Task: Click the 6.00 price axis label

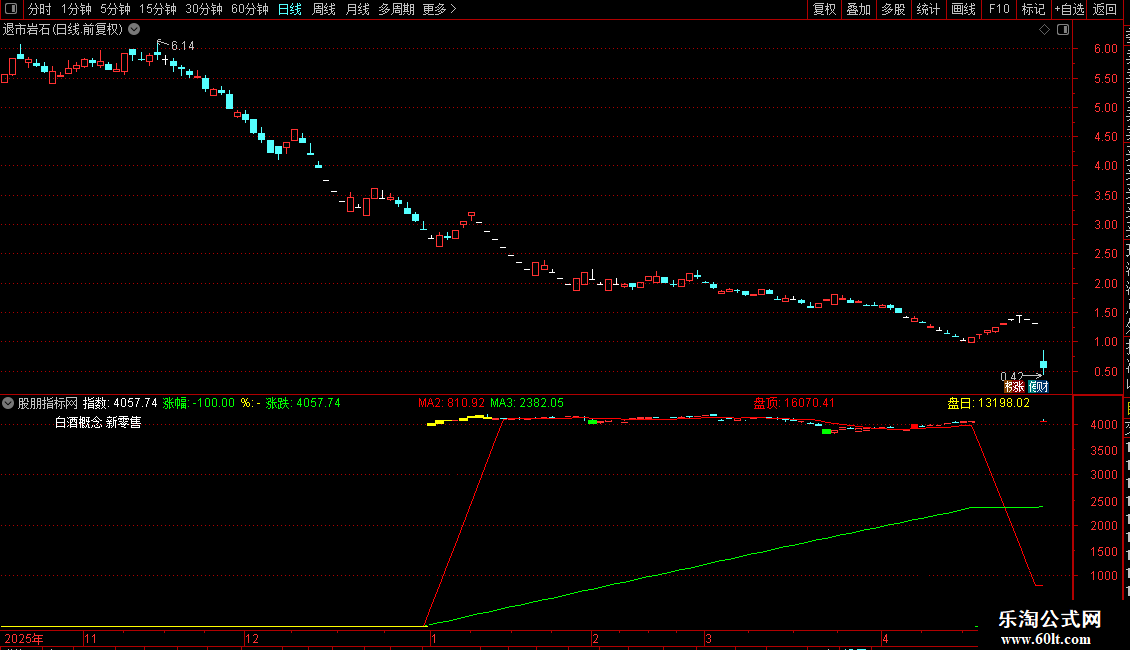Action: (x=1105, y=48)
